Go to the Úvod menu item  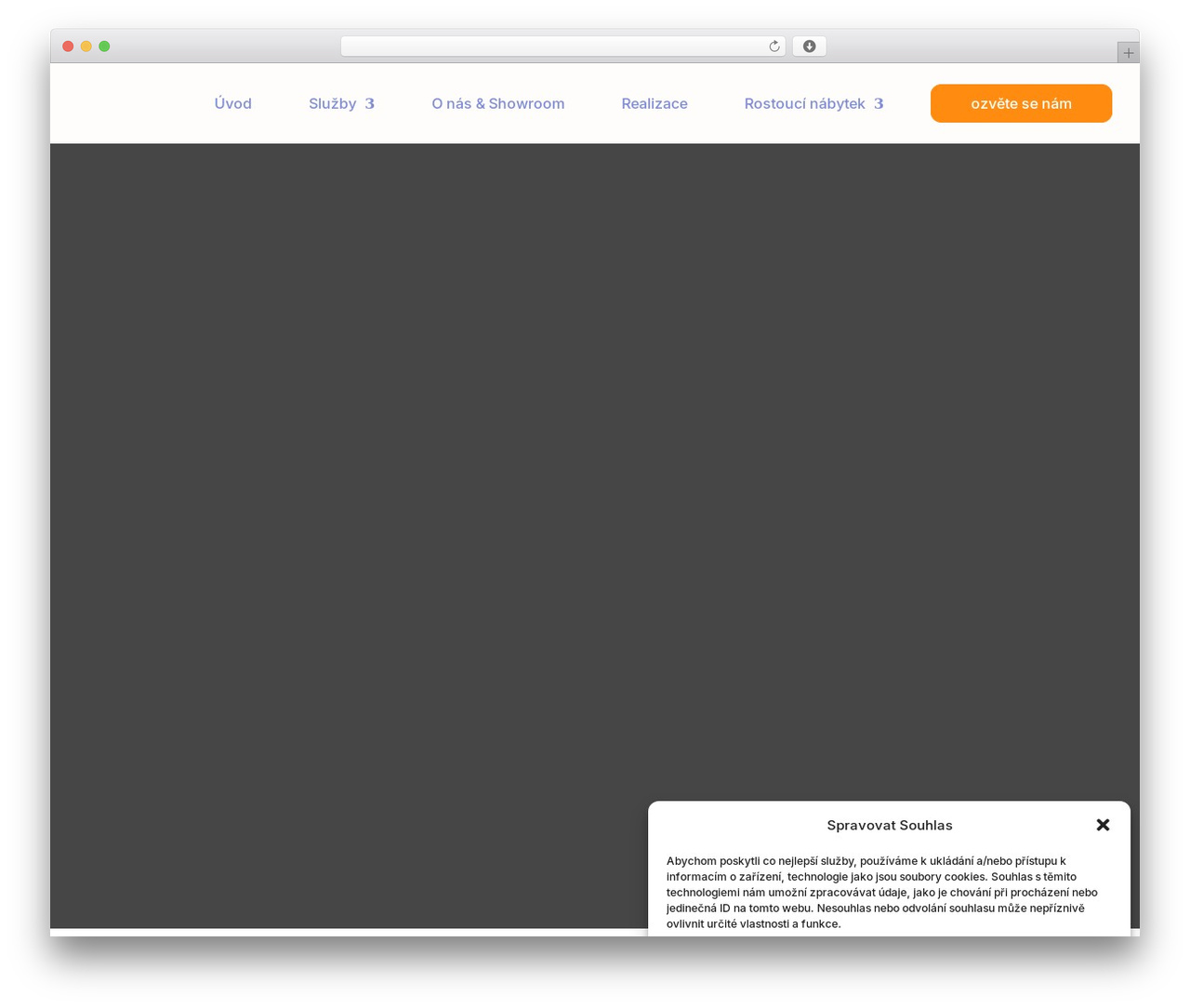coord(232,103)
